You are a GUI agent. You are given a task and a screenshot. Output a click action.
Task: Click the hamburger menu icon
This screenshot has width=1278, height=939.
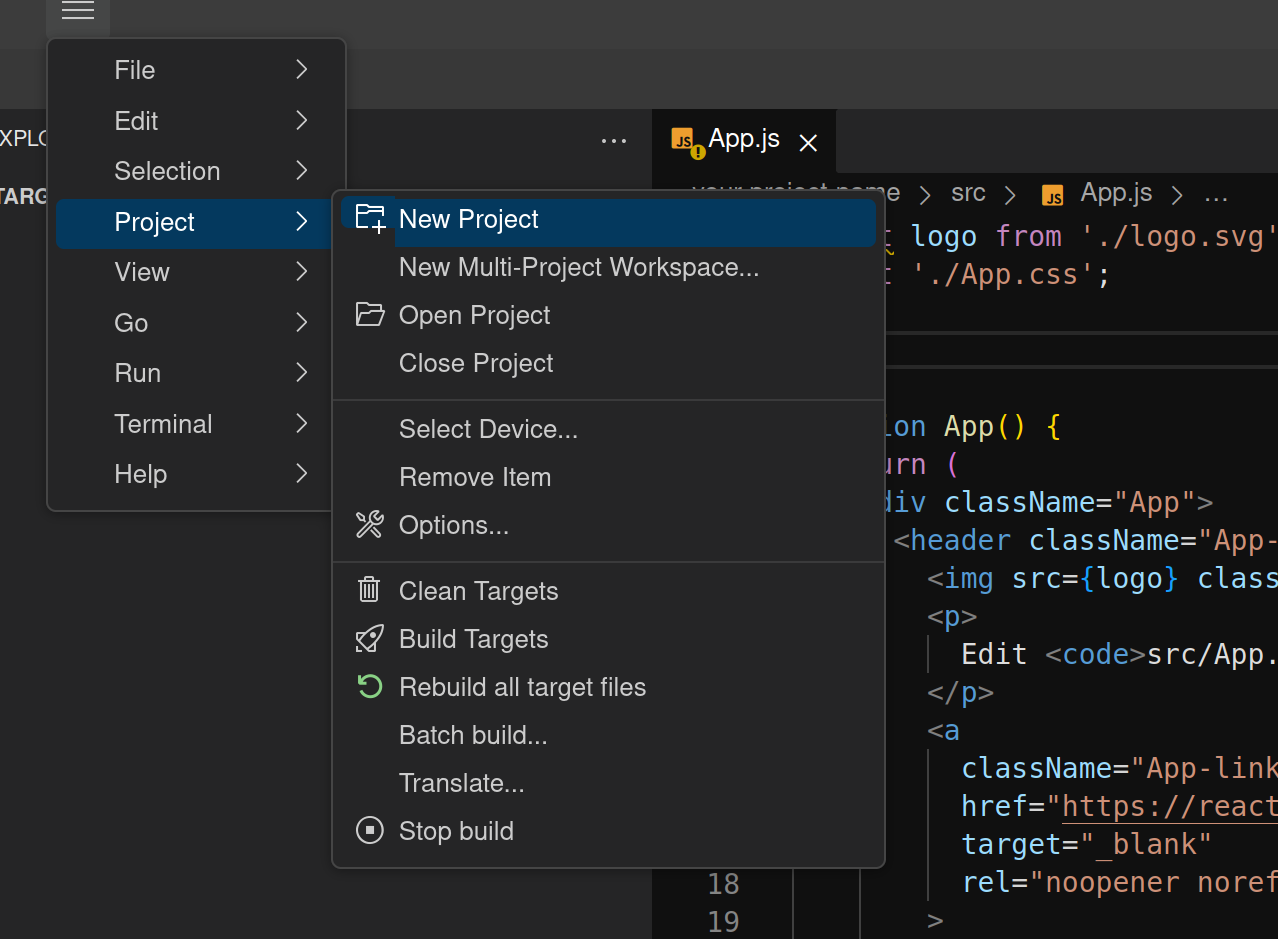pyautogui.click(x=77, y=11)
